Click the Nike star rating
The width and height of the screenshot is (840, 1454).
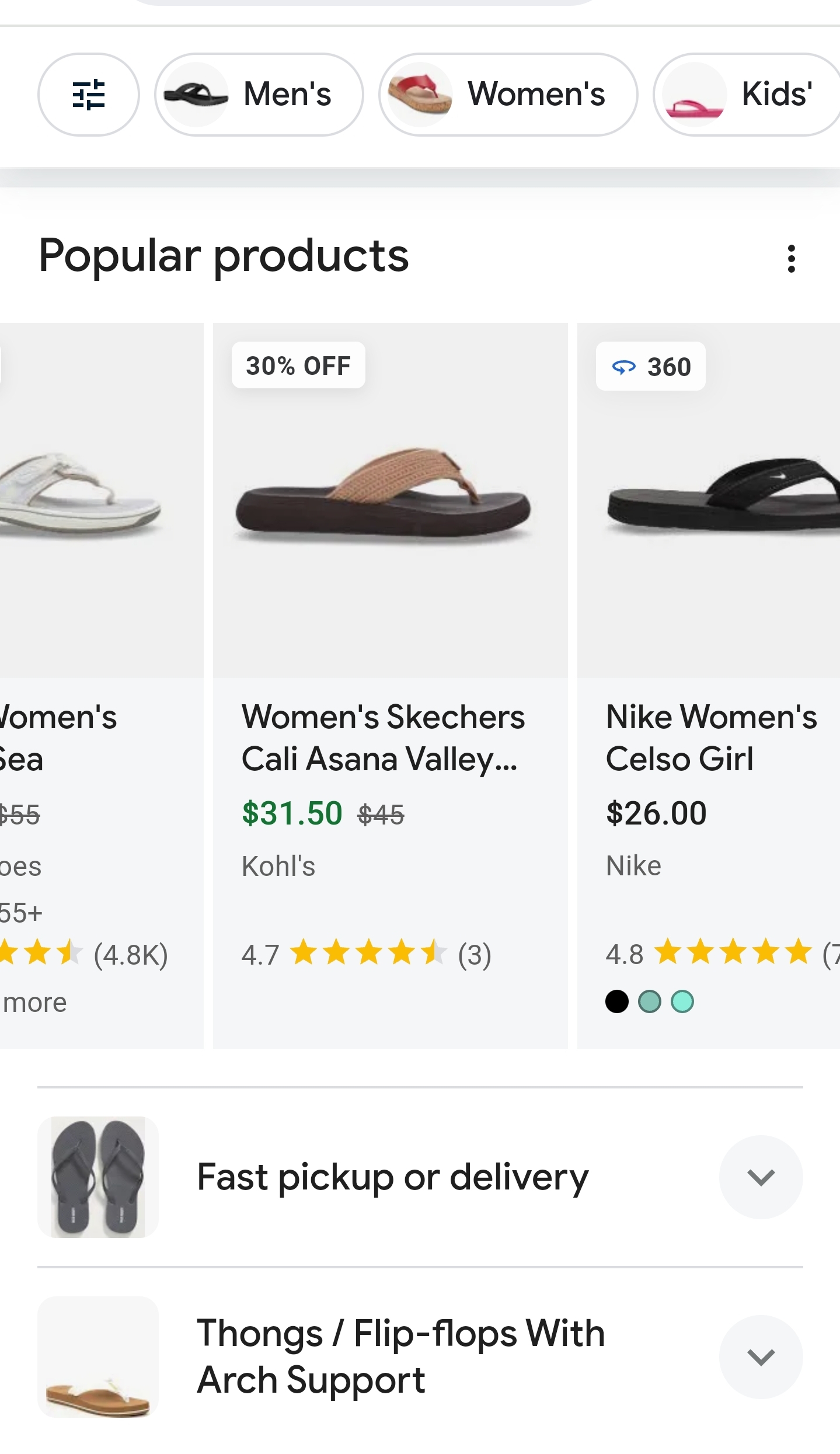tap(733, 953)
